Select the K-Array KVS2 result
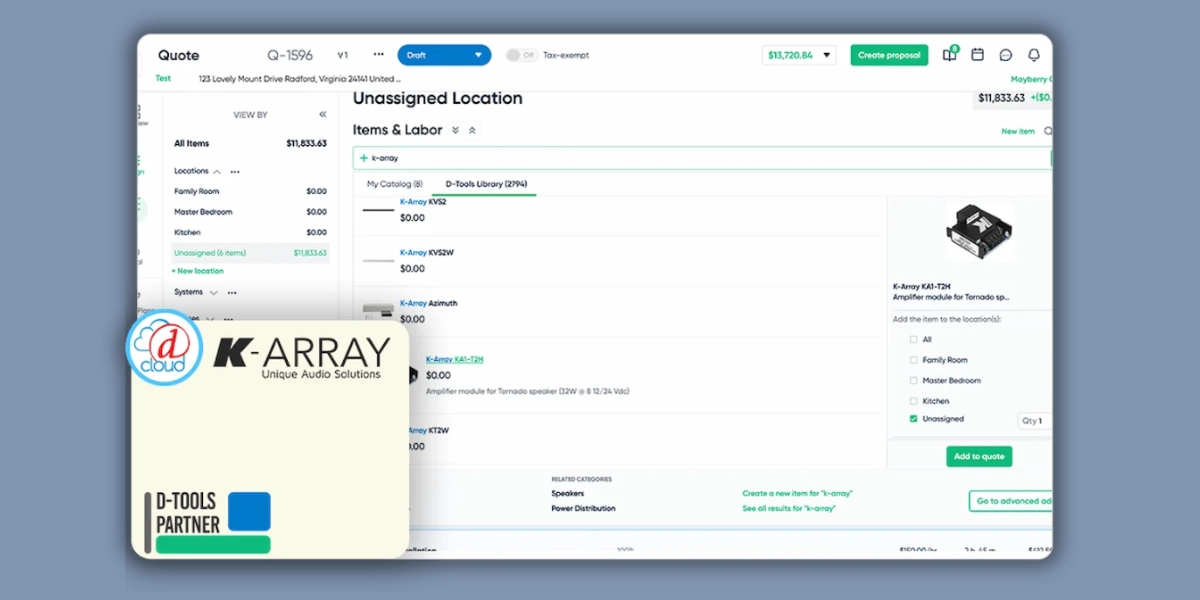This screenshot has width=1200, height=600. tap(423, 201)
